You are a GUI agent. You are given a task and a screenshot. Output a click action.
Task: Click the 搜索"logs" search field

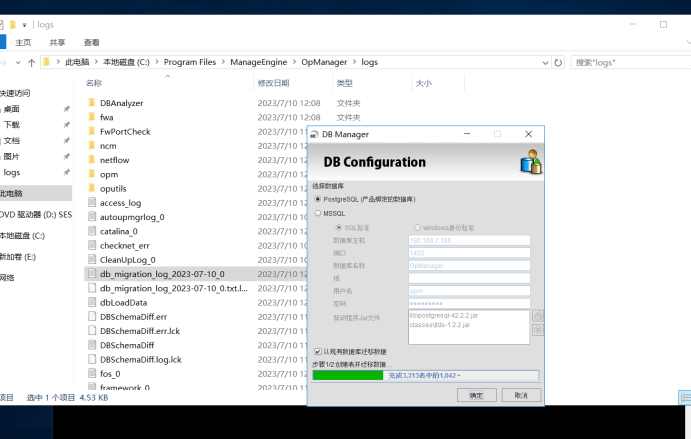tap(631, 63)
